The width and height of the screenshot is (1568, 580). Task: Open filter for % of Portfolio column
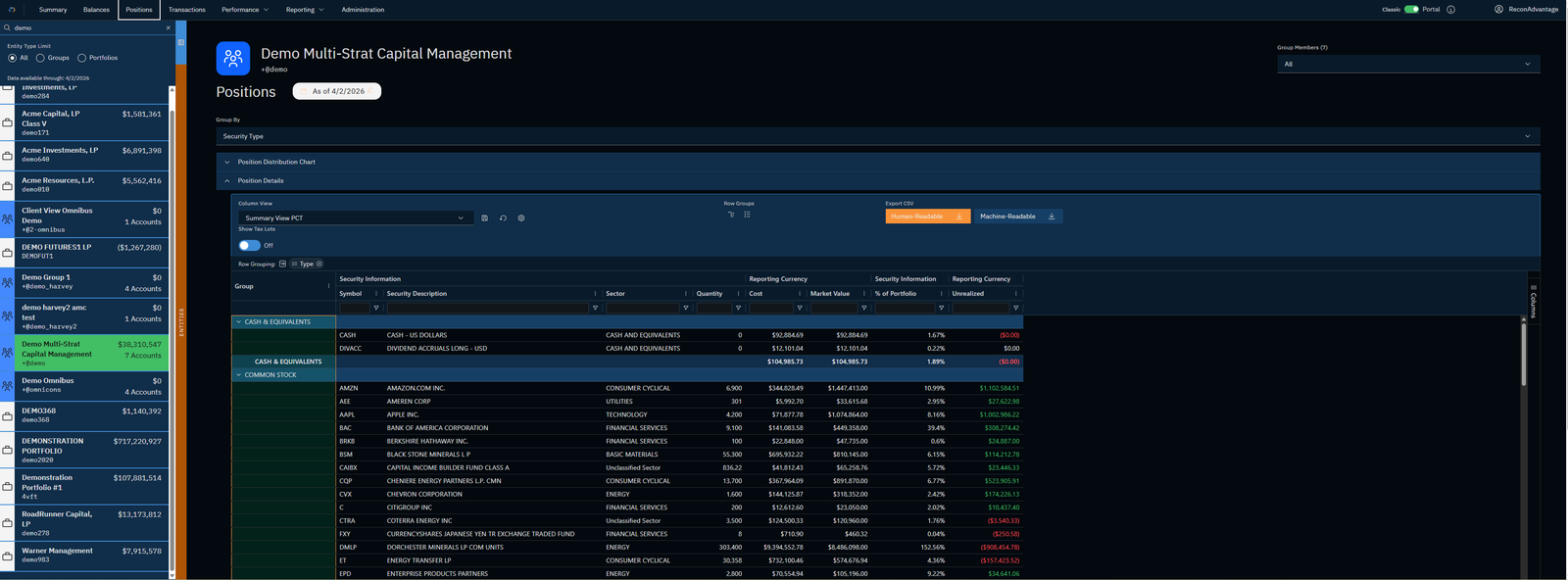pos(941,308)
